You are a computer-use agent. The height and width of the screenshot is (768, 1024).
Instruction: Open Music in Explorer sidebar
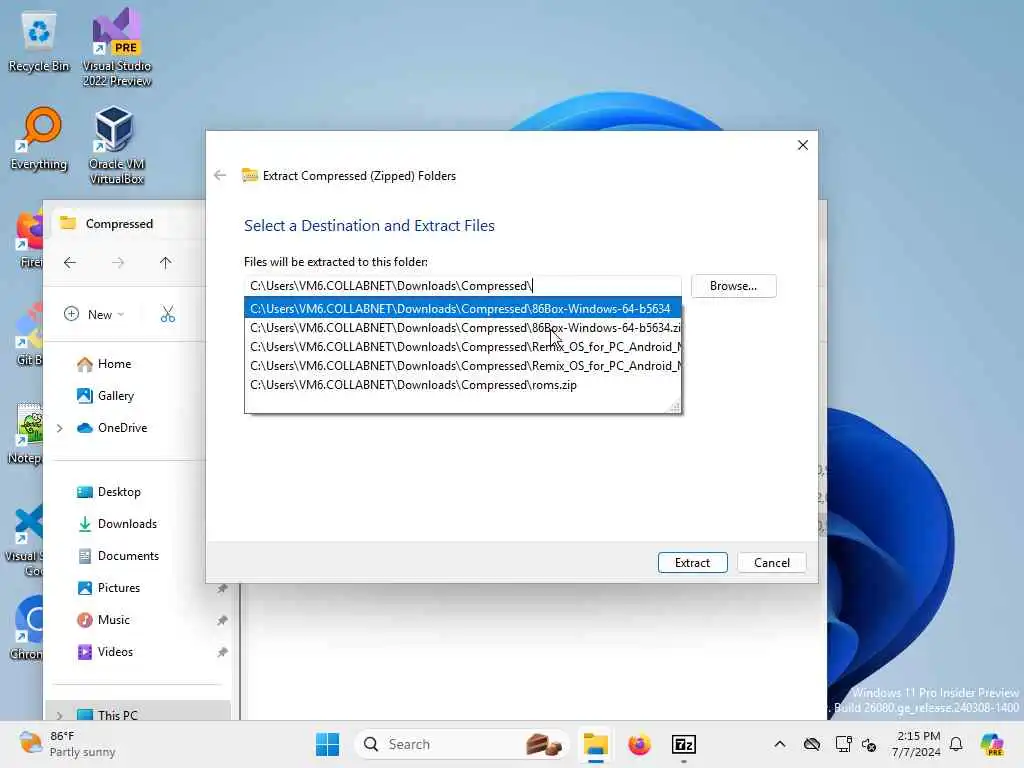click(x=104, y=620)
